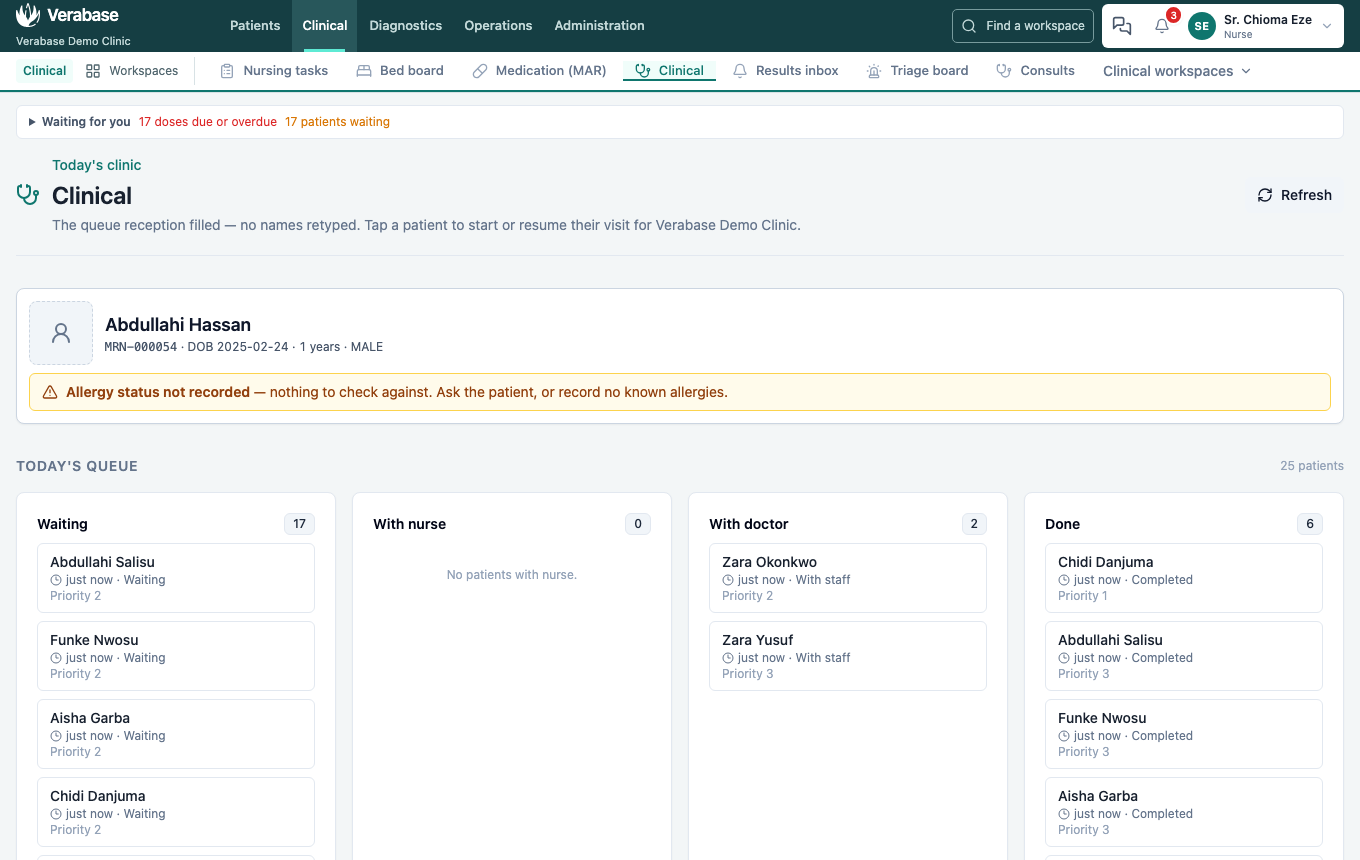Switch to the Bed board tab
Viewport: 1360px width, 860px height.
coord(399,71)
